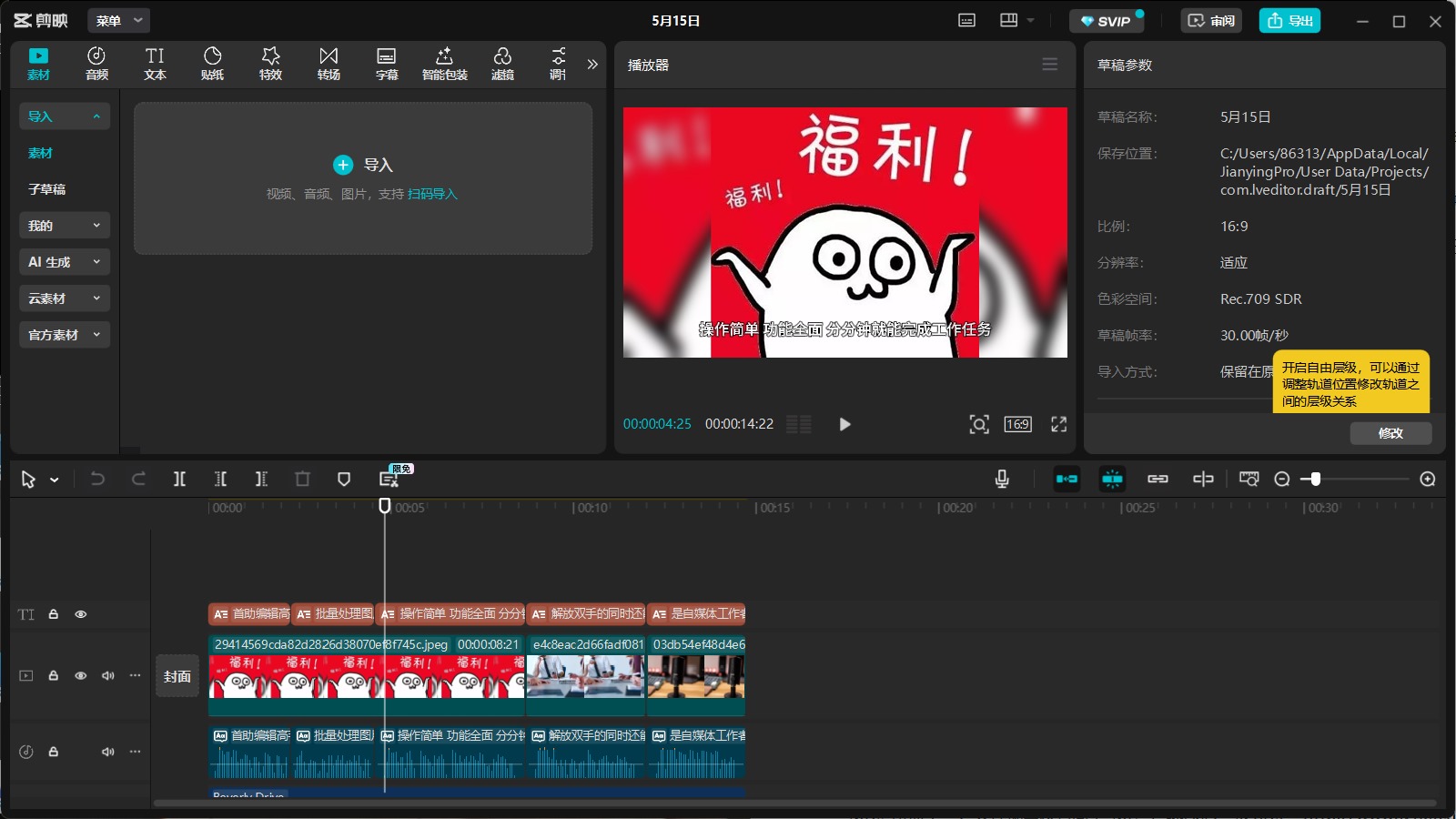Enter fullscreen preview mode
This screenshot has height=819, width=1456.
tap(1059, 424)
